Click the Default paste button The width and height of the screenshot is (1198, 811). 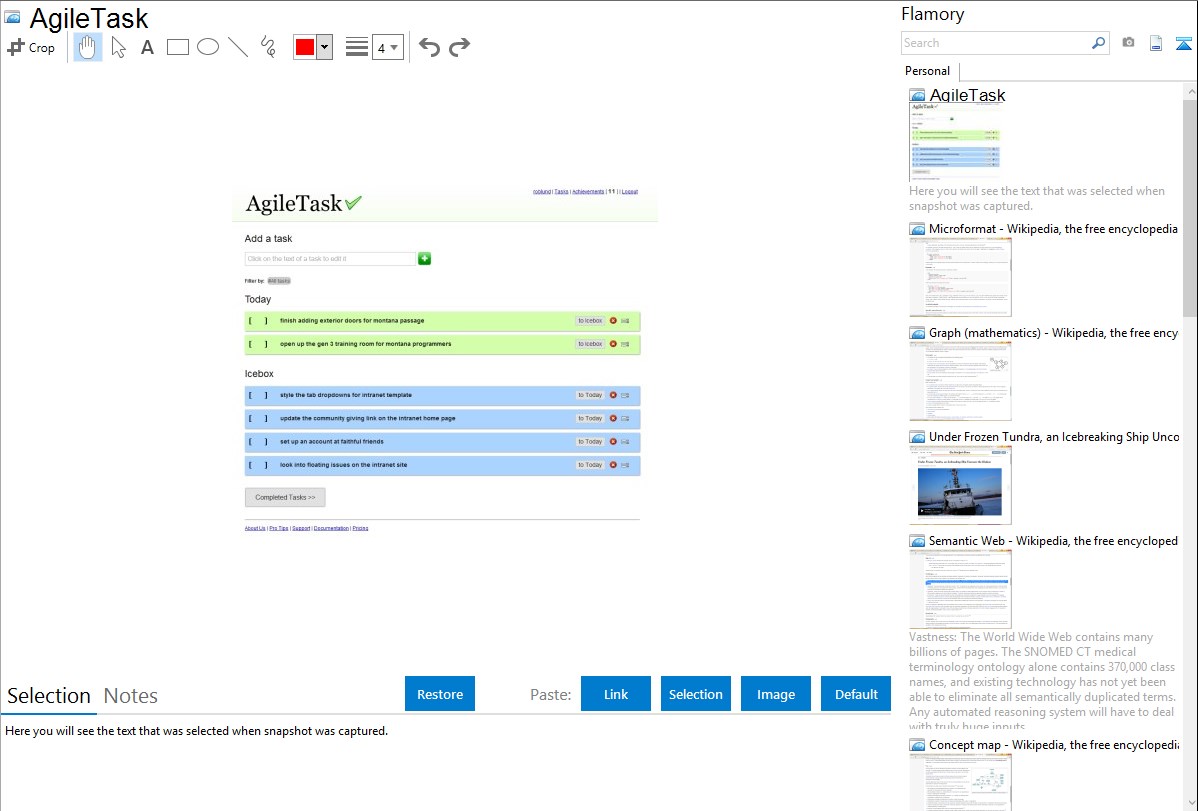click(856, 694)
